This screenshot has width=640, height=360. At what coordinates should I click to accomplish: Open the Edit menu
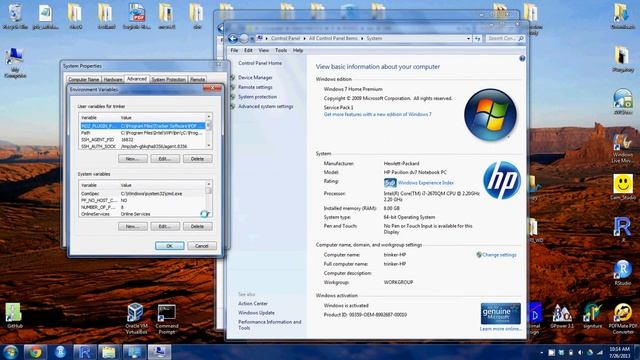248,50
